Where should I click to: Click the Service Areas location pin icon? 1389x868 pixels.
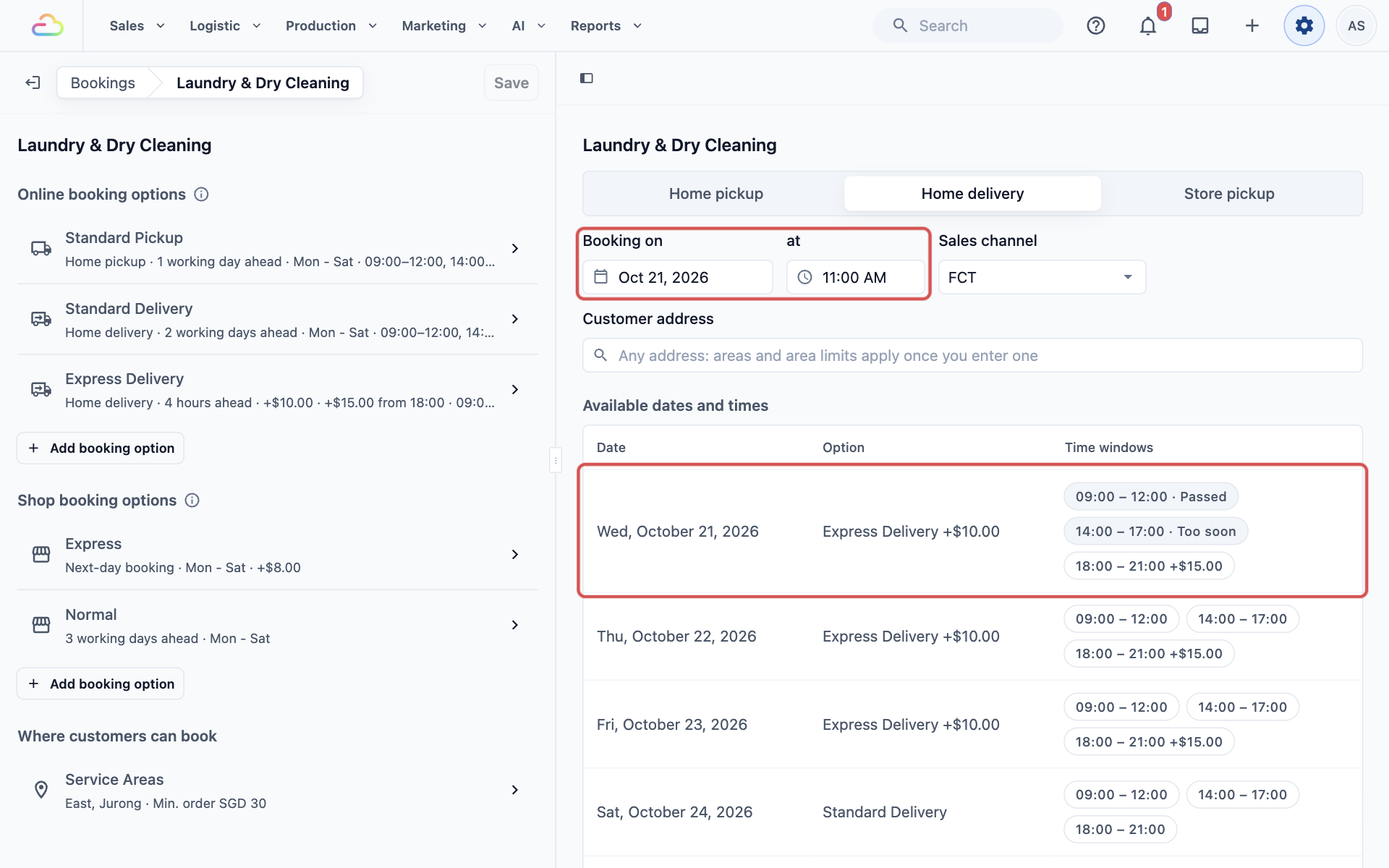tap(41, 790)
